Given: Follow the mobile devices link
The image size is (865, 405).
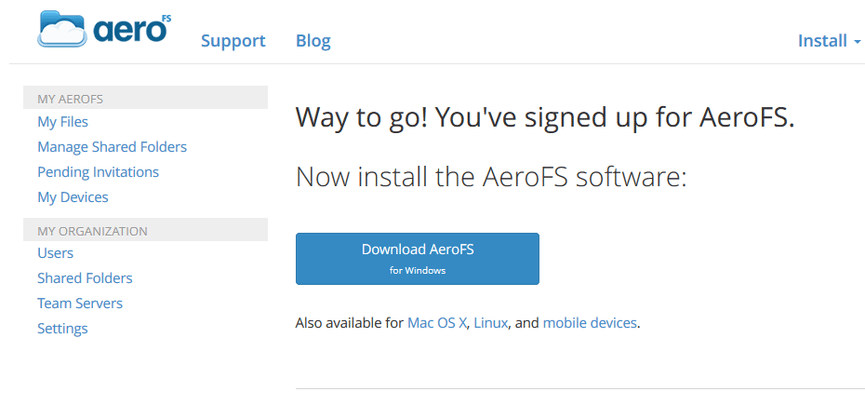Looking at the screenshot, I should pyautogui.click(x=590, y=323).
